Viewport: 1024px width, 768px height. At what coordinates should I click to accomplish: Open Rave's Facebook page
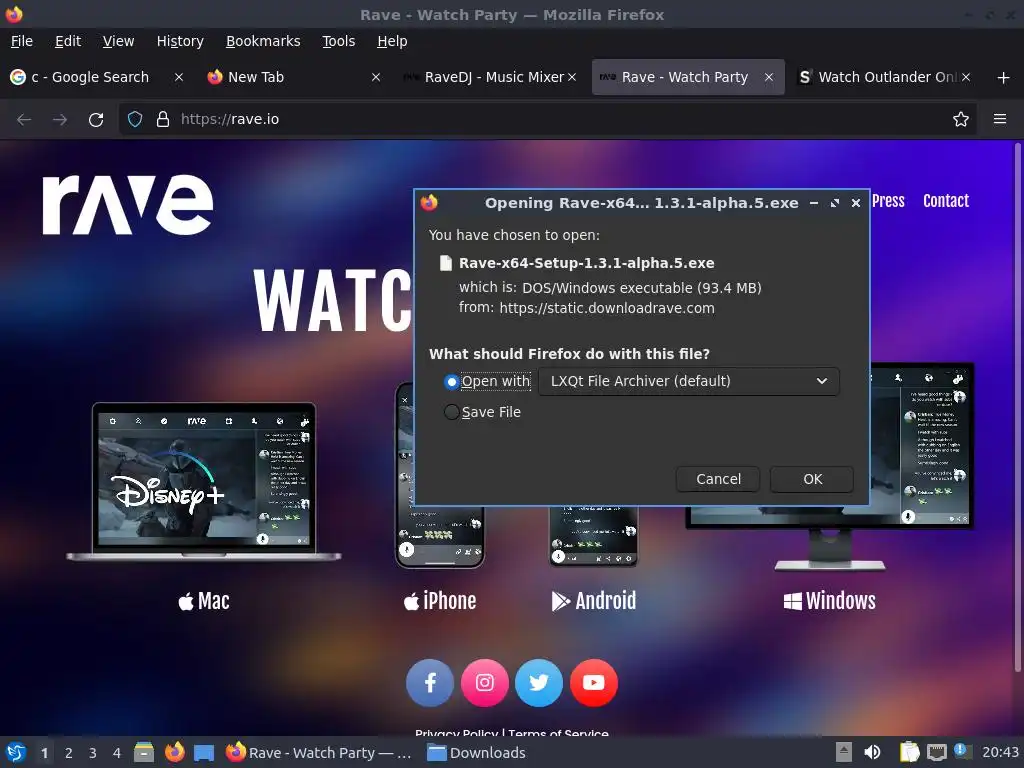[430, 683]
